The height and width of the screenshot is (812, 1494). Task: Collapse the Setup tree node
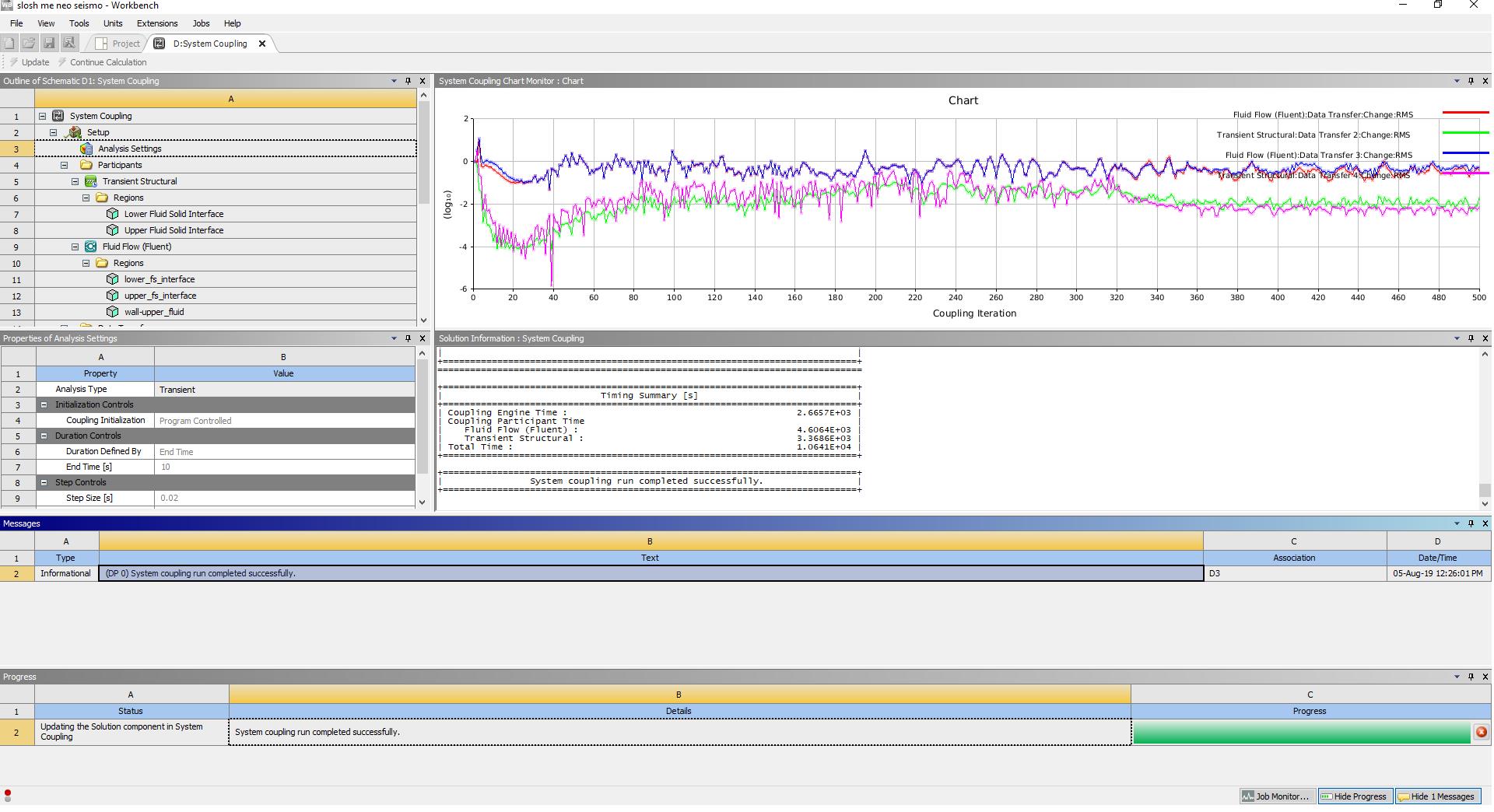tap(54, 132)
